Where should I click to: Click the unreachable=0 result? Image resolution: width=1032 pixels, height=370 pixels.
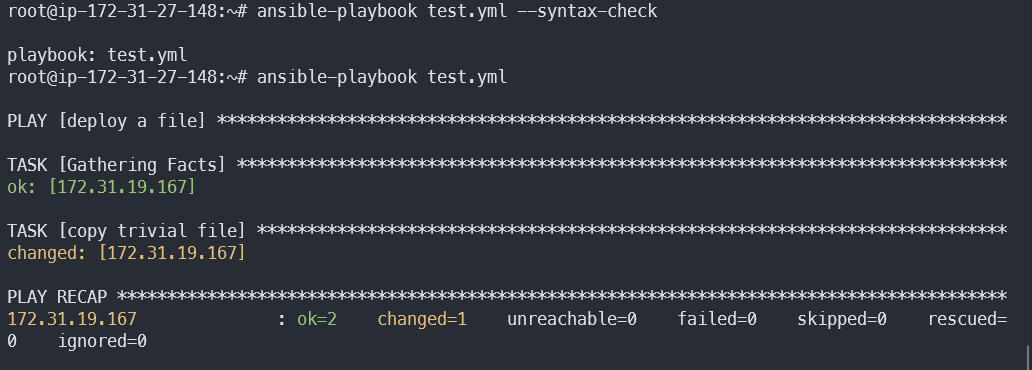(x=572, y=319)
